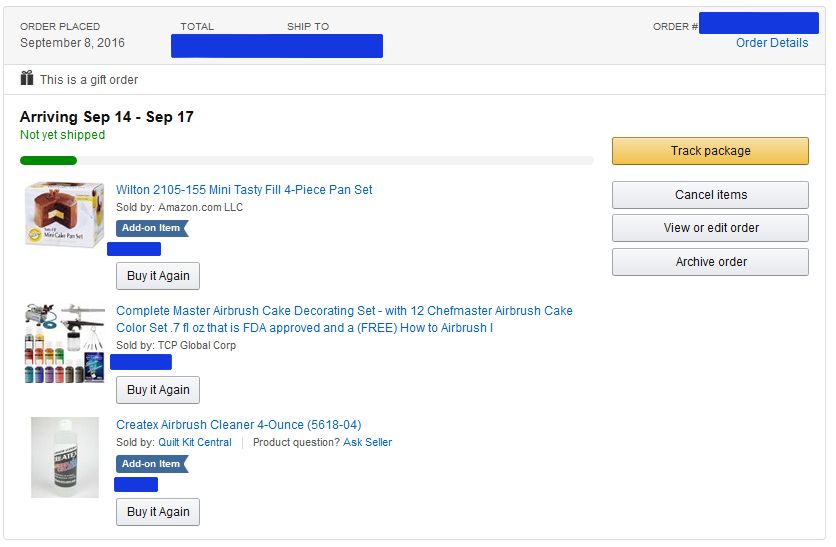Click the Createx Add-on Item badge

pyautogui.click(x=152, y=464)
